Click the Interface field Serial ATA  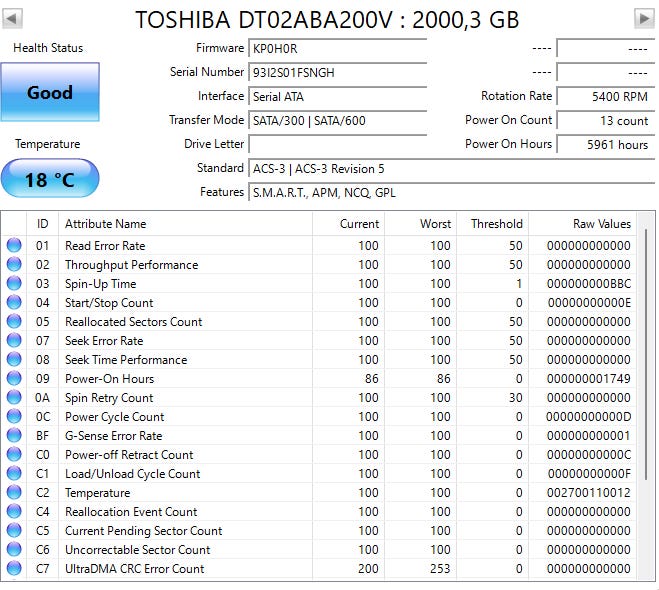[x=338, y=97]
